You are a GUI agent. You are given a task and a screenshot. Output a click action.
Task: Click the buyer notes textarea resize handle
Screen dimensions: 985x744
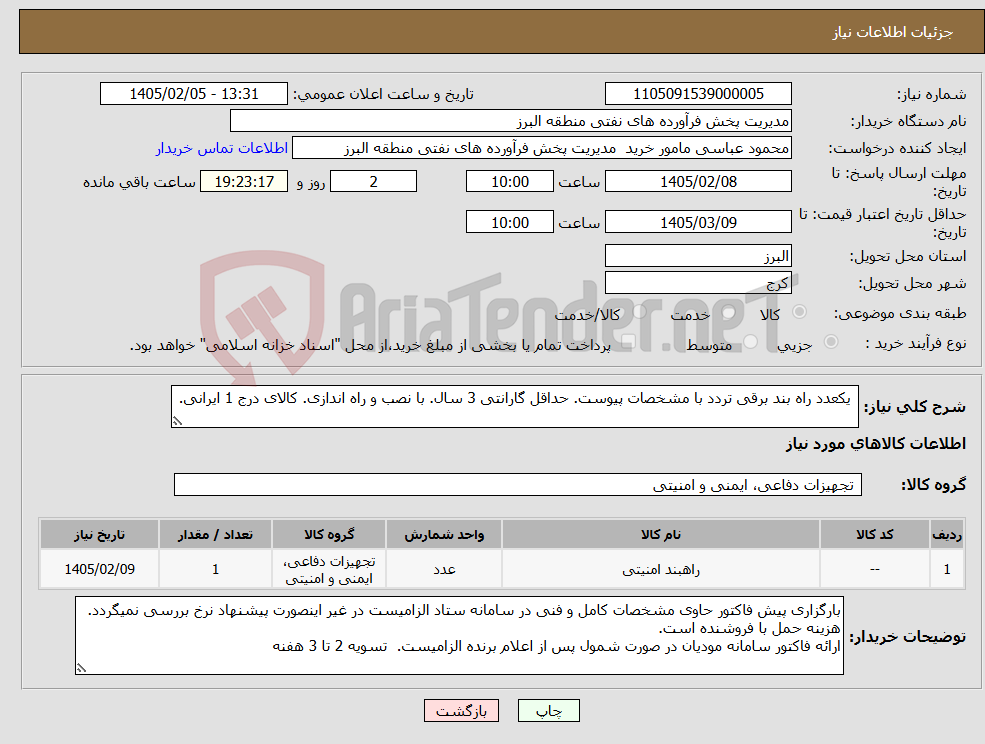pos(81,668)
